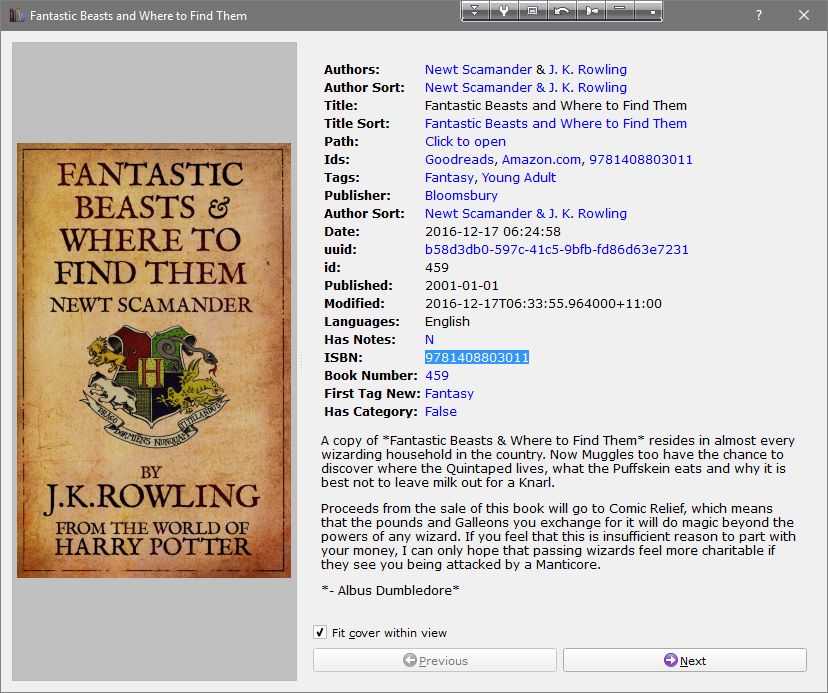Click the Bloomsbury publisher link
Screen dimensions: 828x693
tap(461, 195)
